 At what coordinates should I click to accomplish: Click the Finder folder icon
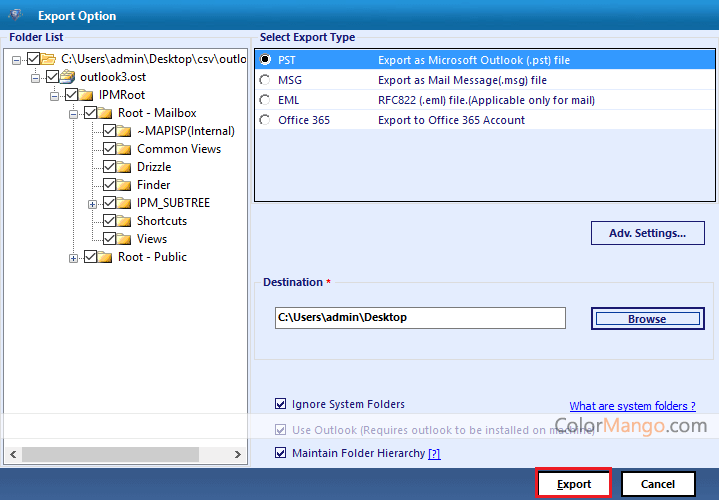124,185
